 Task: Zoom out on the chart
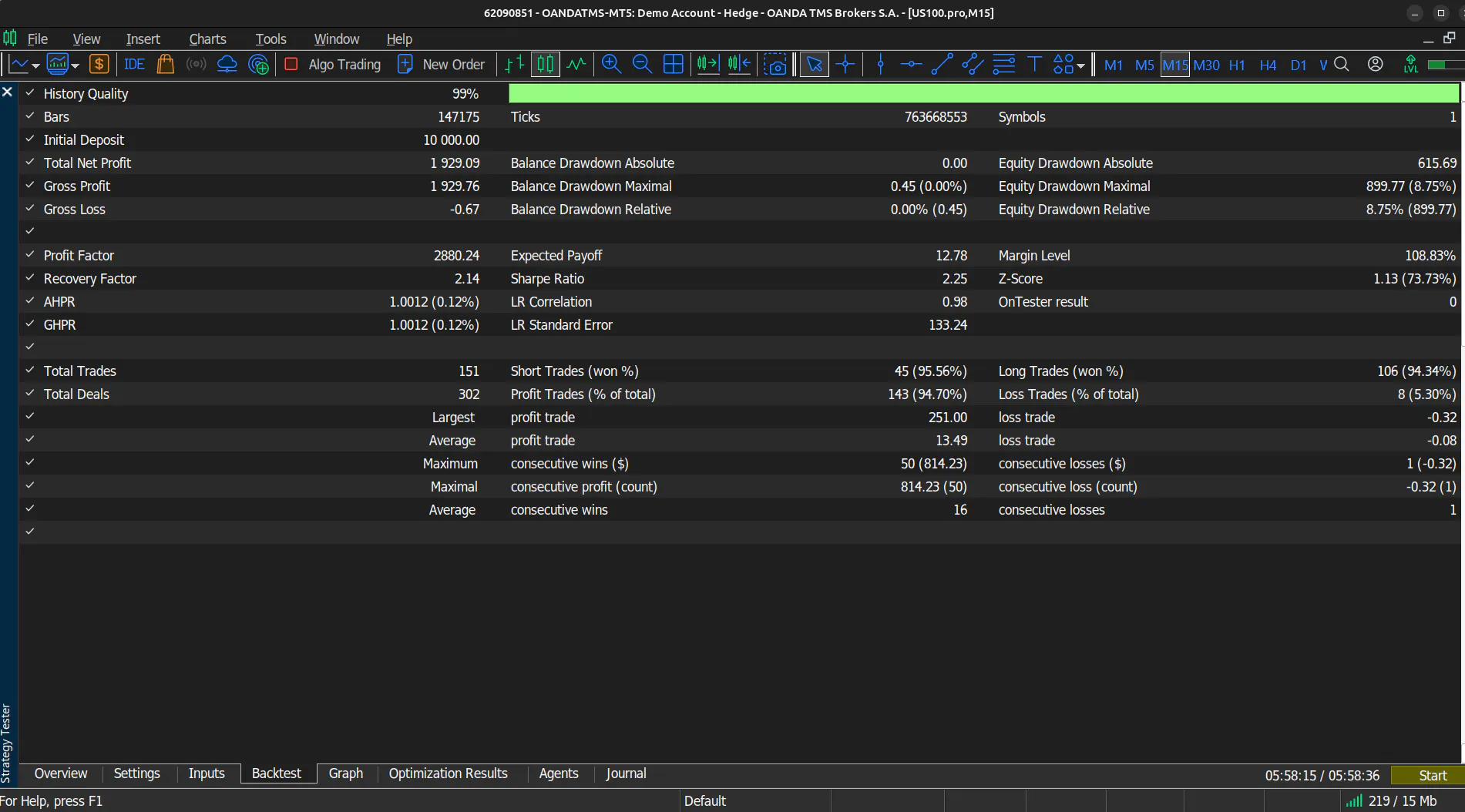point(642,65)
